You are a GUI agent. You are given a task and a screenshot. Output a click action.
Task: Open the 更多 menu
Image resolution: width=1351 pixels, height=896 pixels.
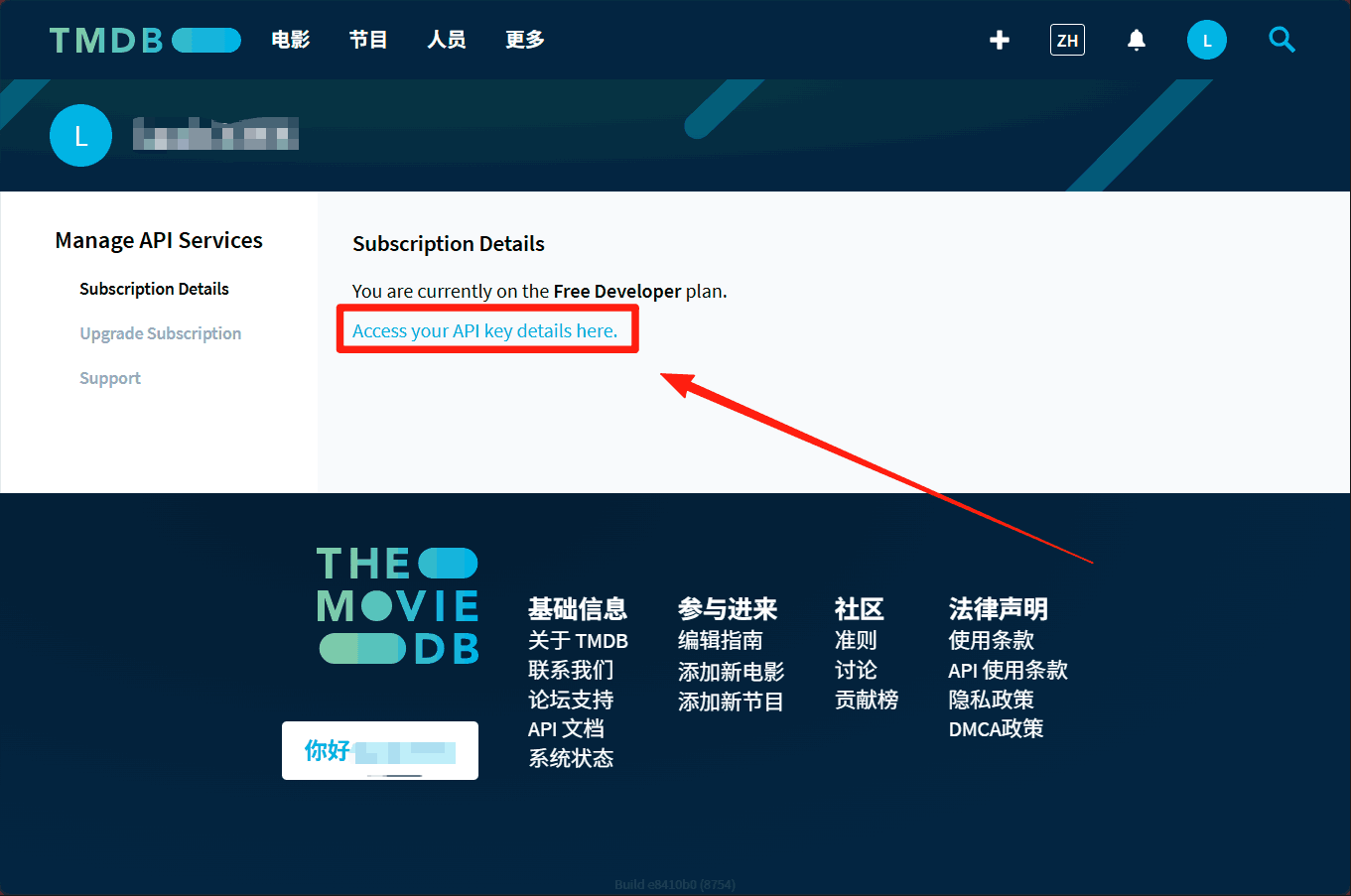click(524, 40)
